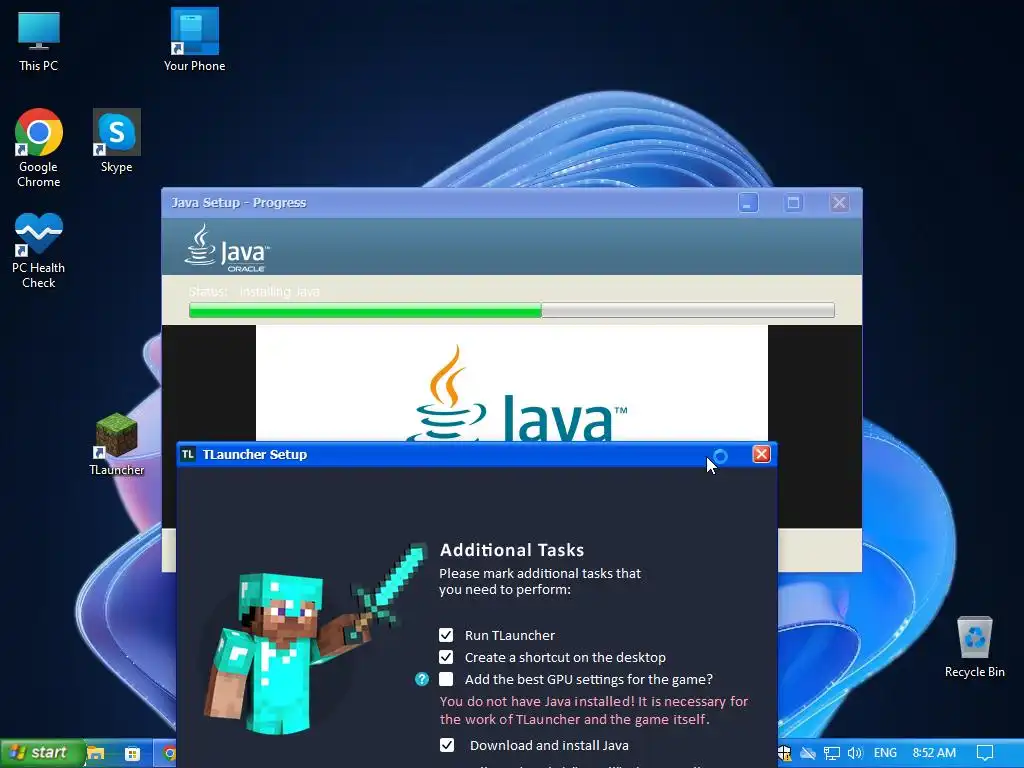The height and width of the screenshot is (768, 1024).
Task: Open the notification center icon
Action: point(985,753)
